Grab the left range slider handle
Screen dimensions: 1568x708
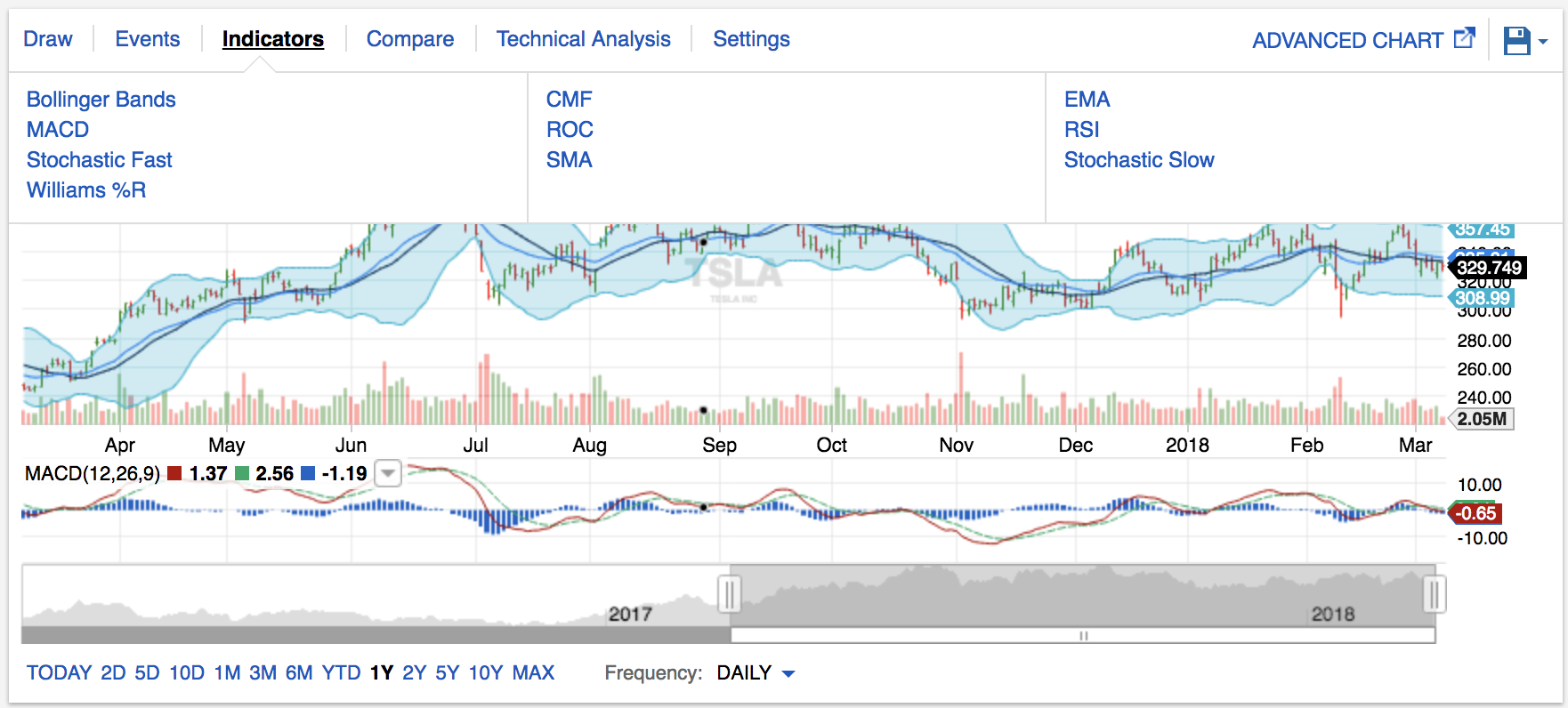click(730, 594)
